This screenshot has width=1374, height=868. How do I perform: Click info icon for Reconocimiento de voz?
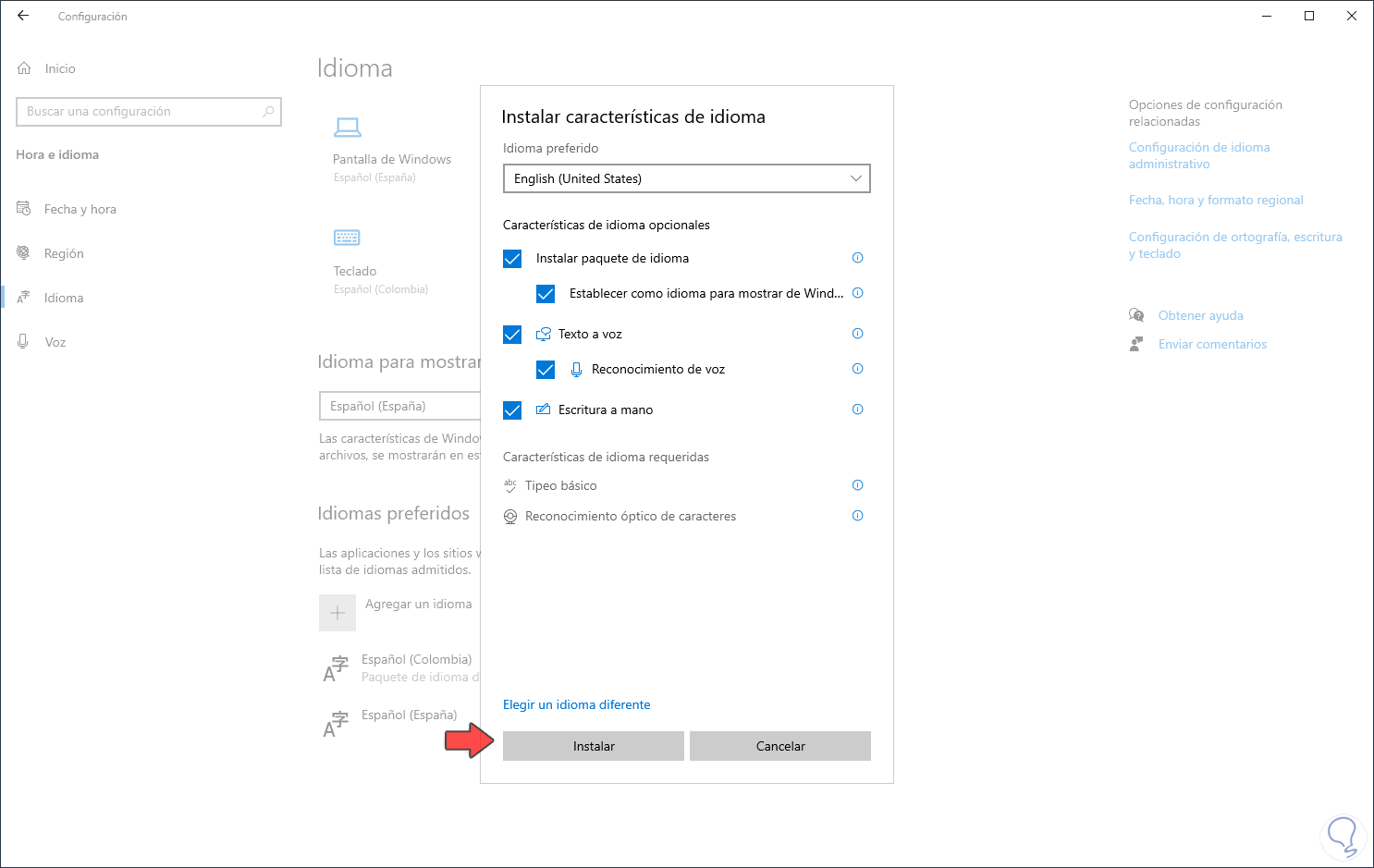tap(857, 369)
